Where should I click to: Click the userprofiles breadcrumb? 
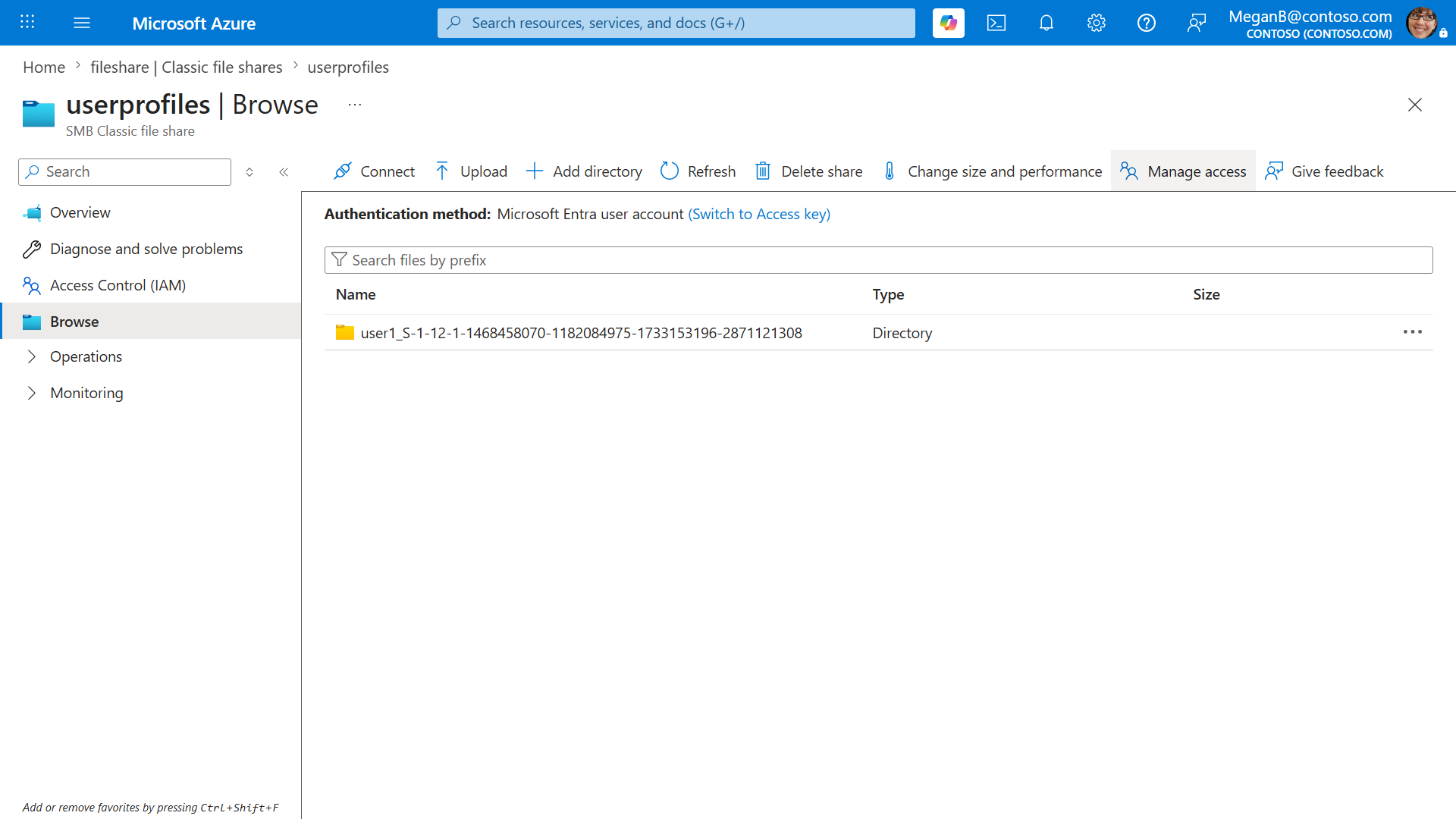pyautogui.click(x=348, y=67)
